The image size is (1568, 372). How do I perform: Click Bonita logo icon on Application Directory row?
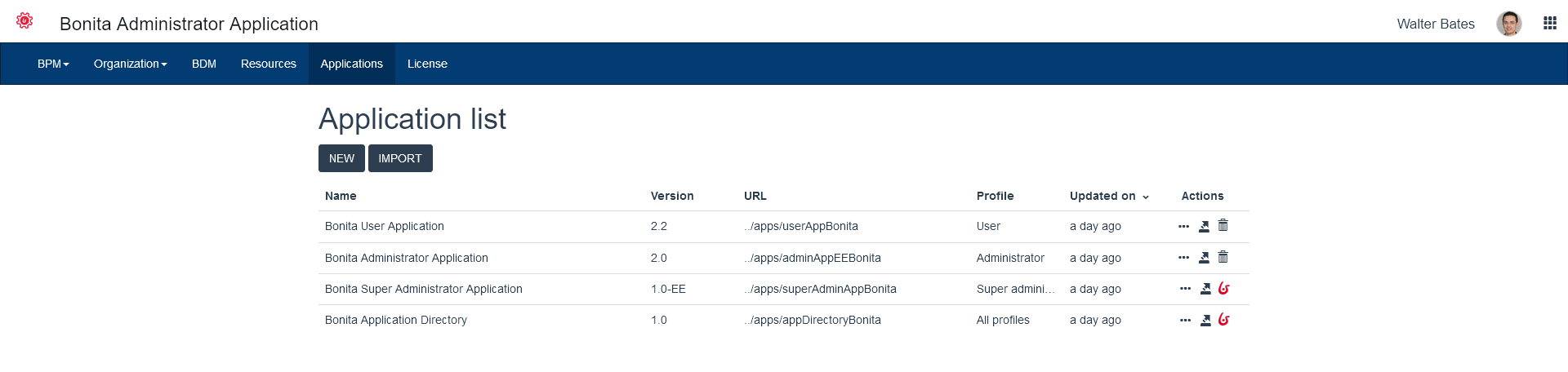[1223, 320]
